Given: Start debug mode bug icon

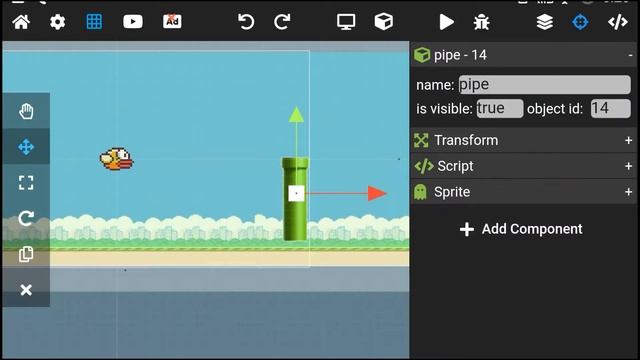Looking at the screenshot, I should point(482,22).
